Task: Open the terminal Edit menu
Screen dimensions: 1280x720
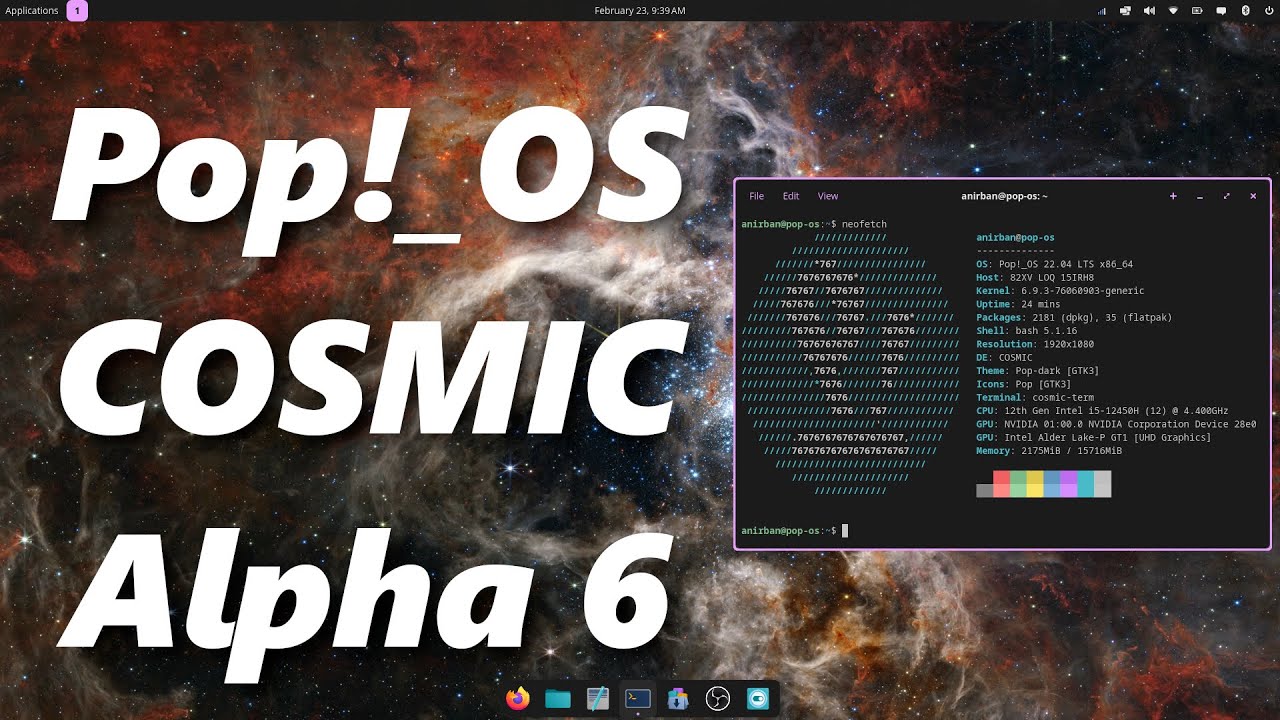Action: pos(791,196)
